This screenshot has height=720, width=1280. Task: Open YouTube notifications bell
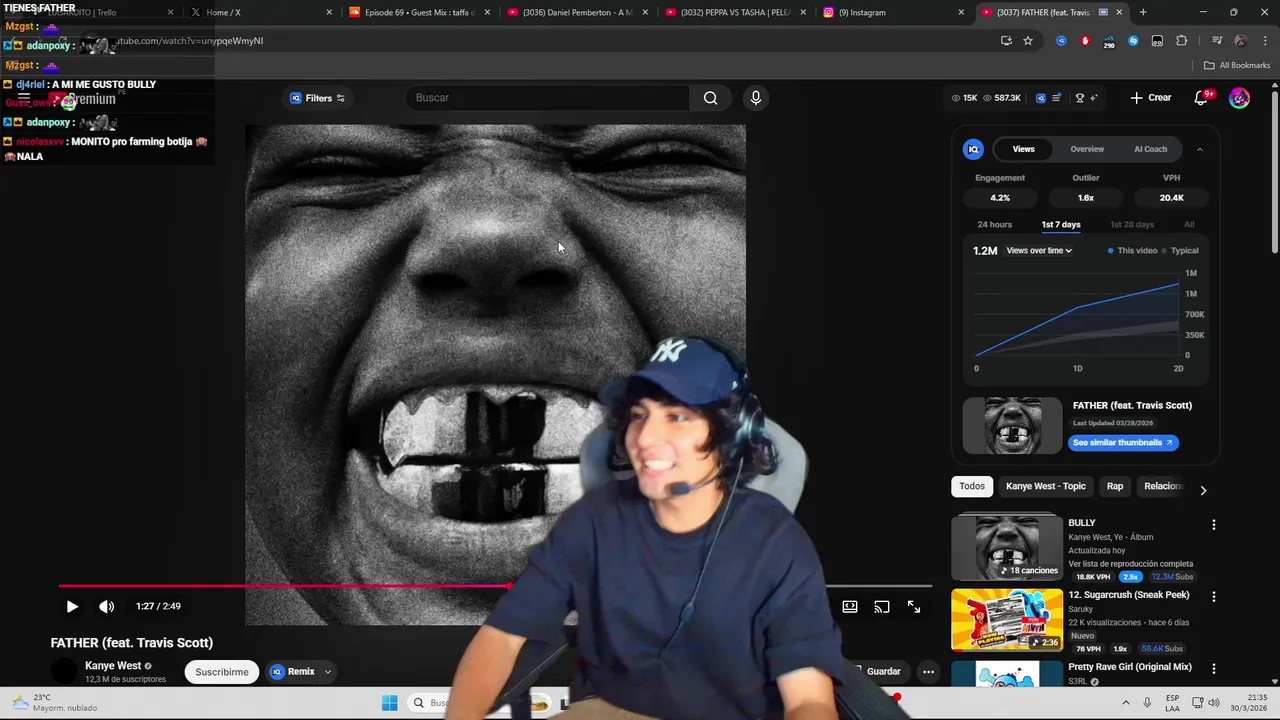[x=1202, y=98]
